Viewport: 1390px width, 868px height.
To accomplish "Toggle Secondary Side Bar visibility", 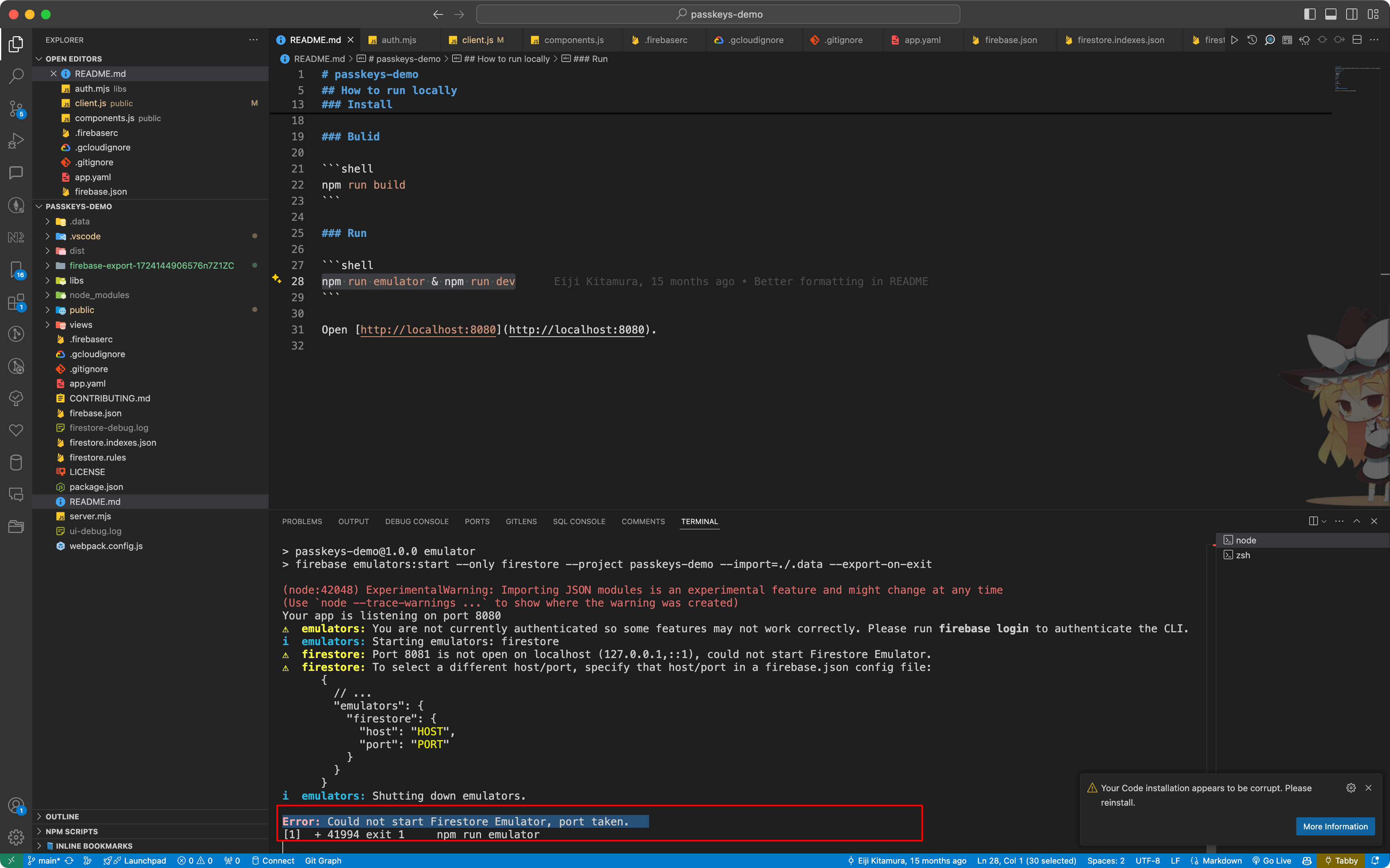I will tap(1352, 14).
